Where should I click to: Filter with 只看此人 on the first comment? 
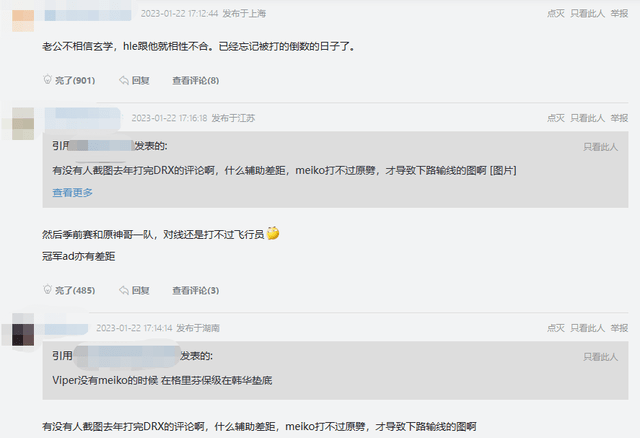click(587, 13)
